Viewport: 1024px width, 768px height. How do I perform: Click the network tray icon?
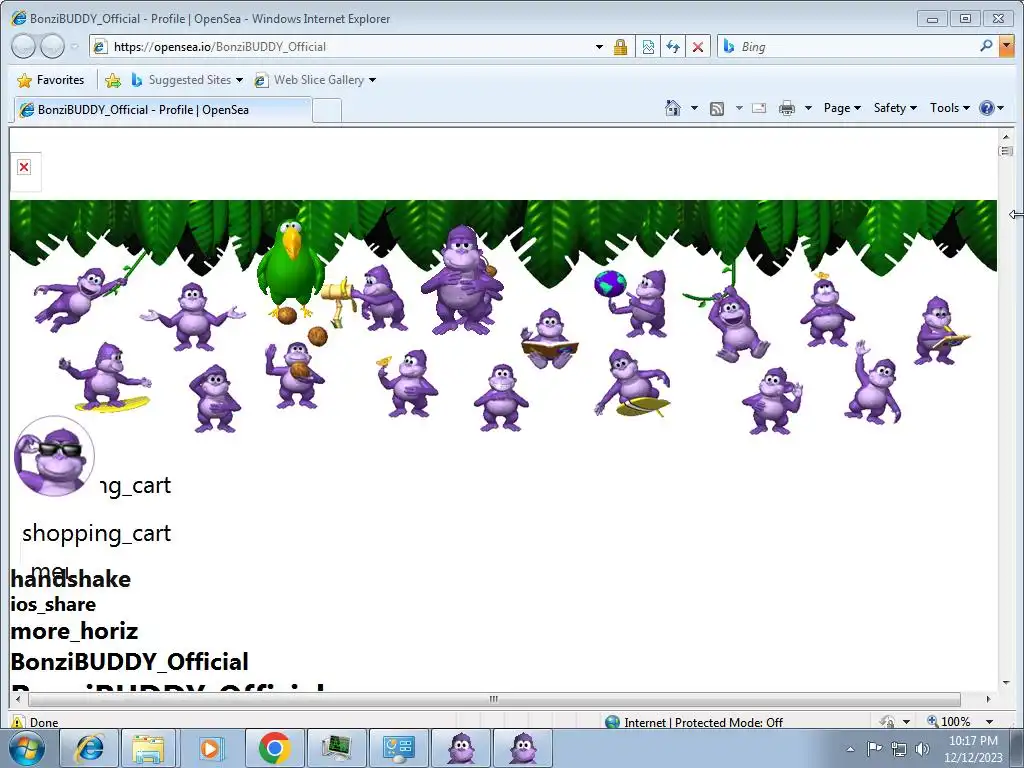[x=899, y=749]
